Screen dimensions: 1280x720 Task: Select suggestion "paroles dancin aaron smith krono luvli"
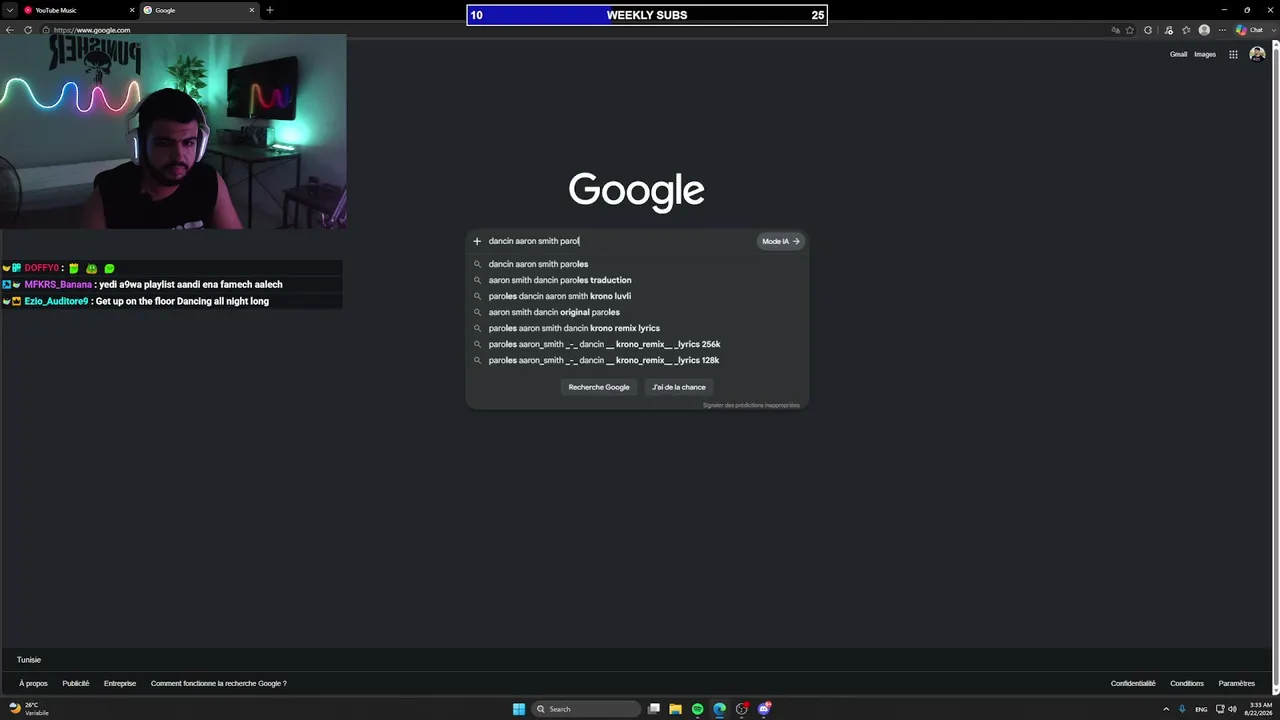click(x=637, y=296)
